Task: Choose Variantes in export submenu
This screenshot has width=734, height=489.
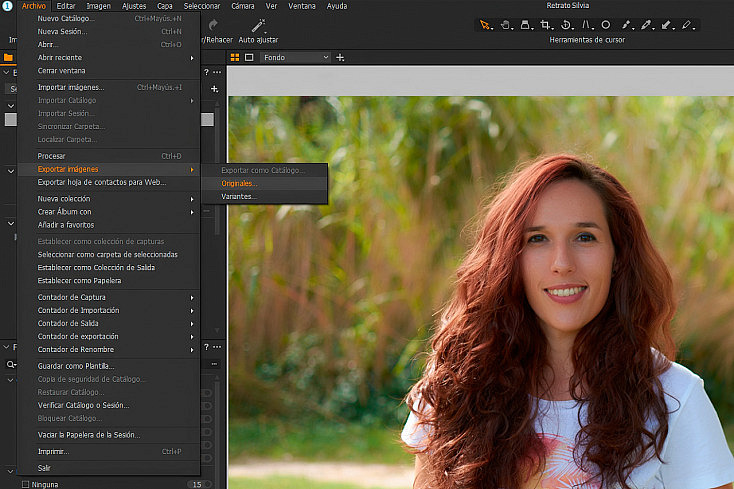Action: (x=264, y=197)
